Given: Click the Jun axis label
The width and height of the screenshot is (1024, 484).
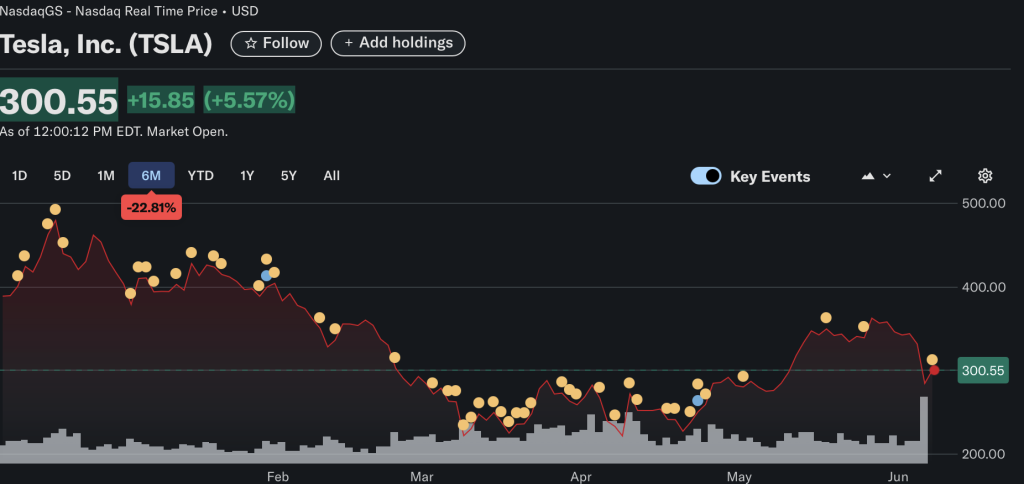Looking at the screenshot, I should [899, 477].
